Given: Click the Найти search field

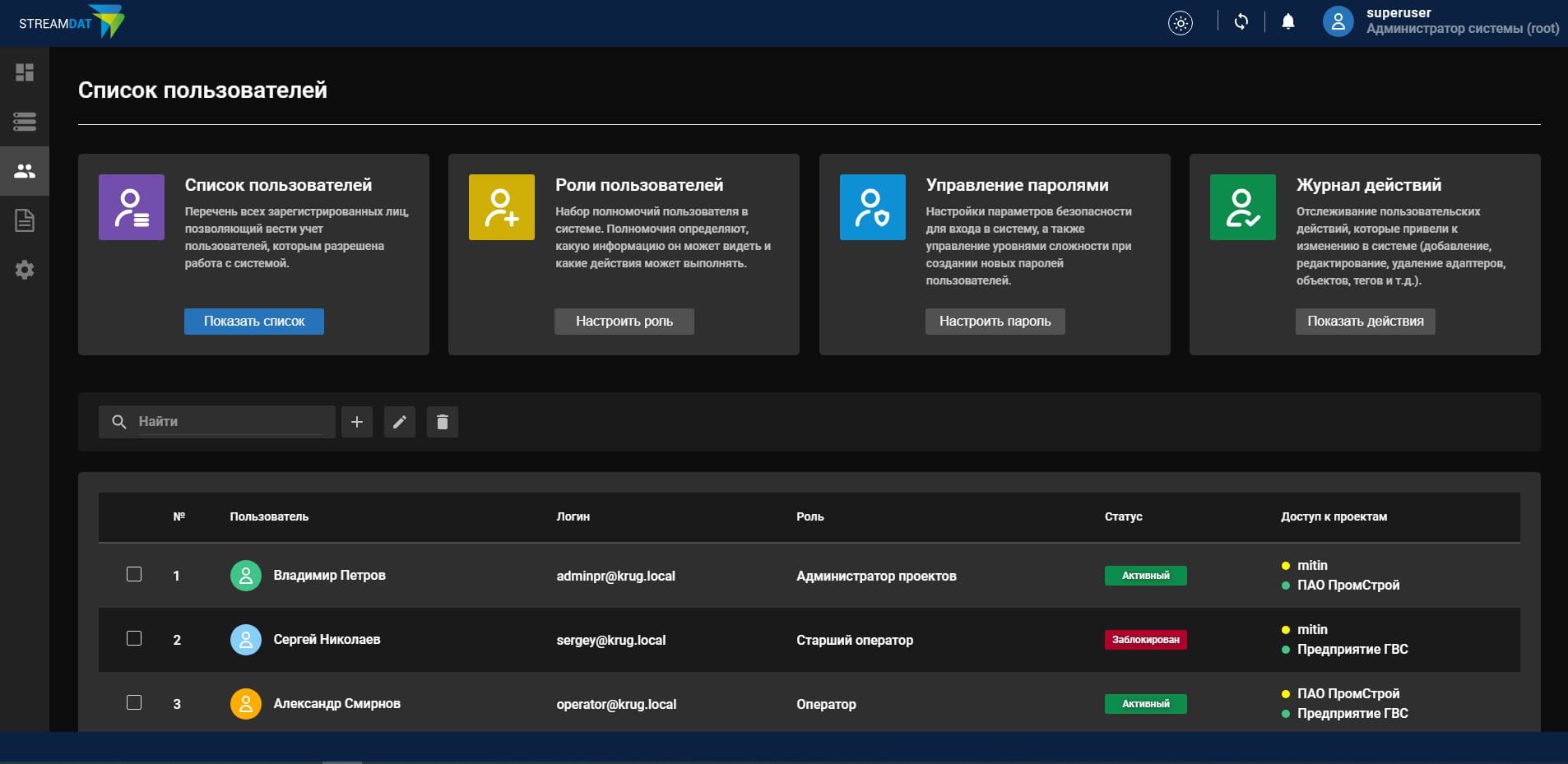Looking at the screenshot, I should pos(216,422).
